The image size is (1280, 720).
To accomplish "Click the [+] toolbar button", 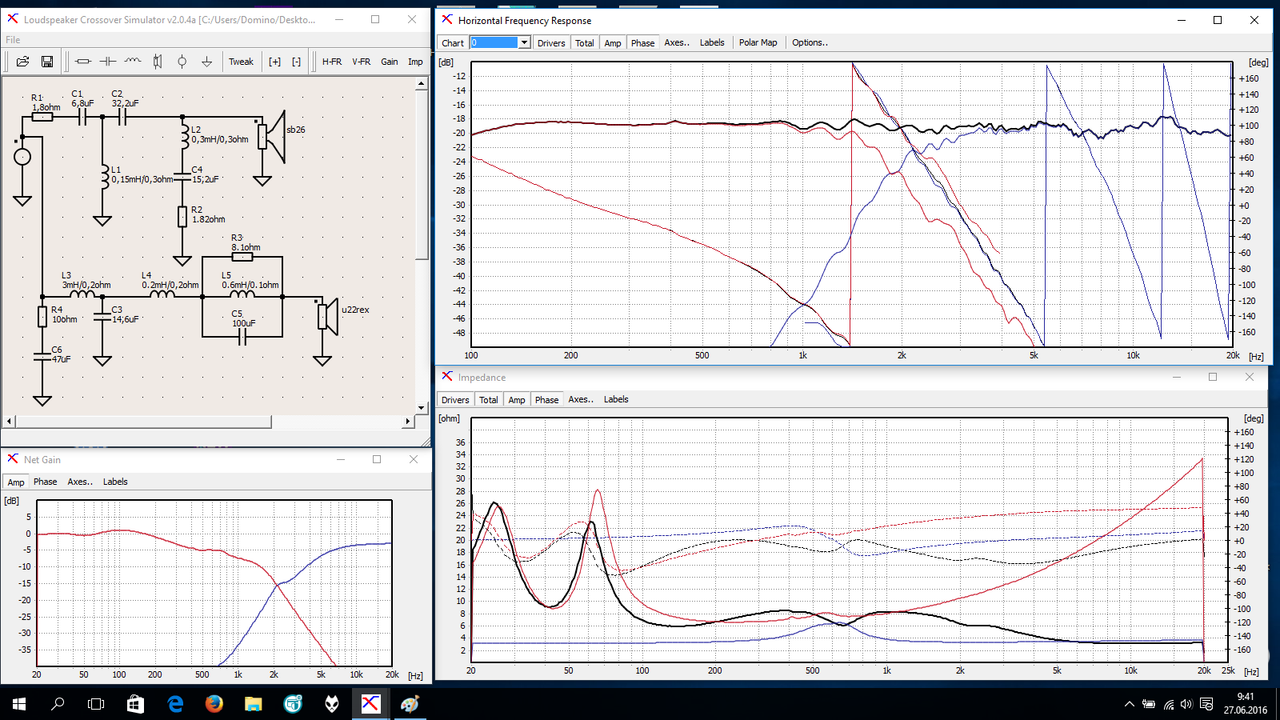I will (275, 61).
